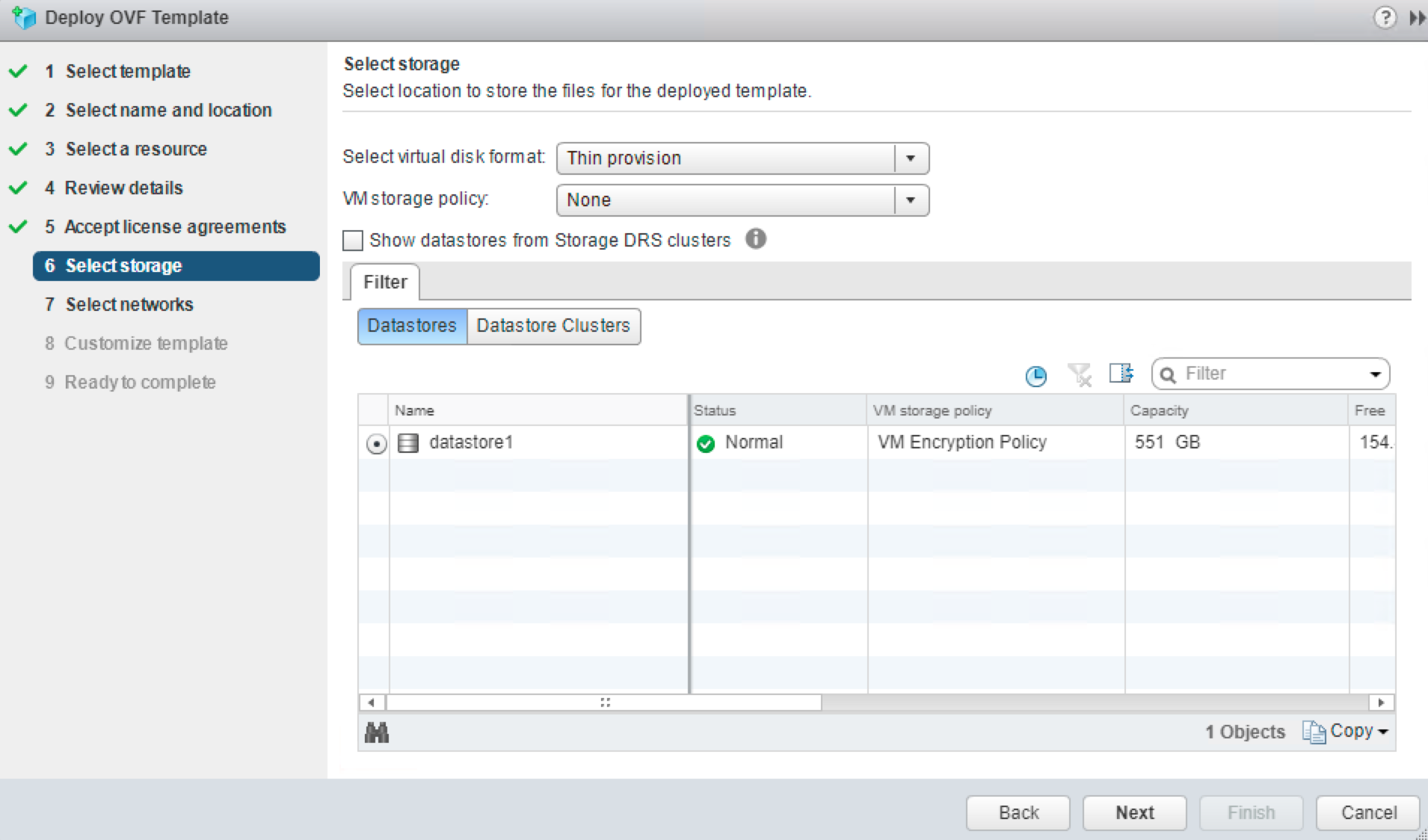Select the Filter tab
The image size is (1428, 840).
(384, 282)
